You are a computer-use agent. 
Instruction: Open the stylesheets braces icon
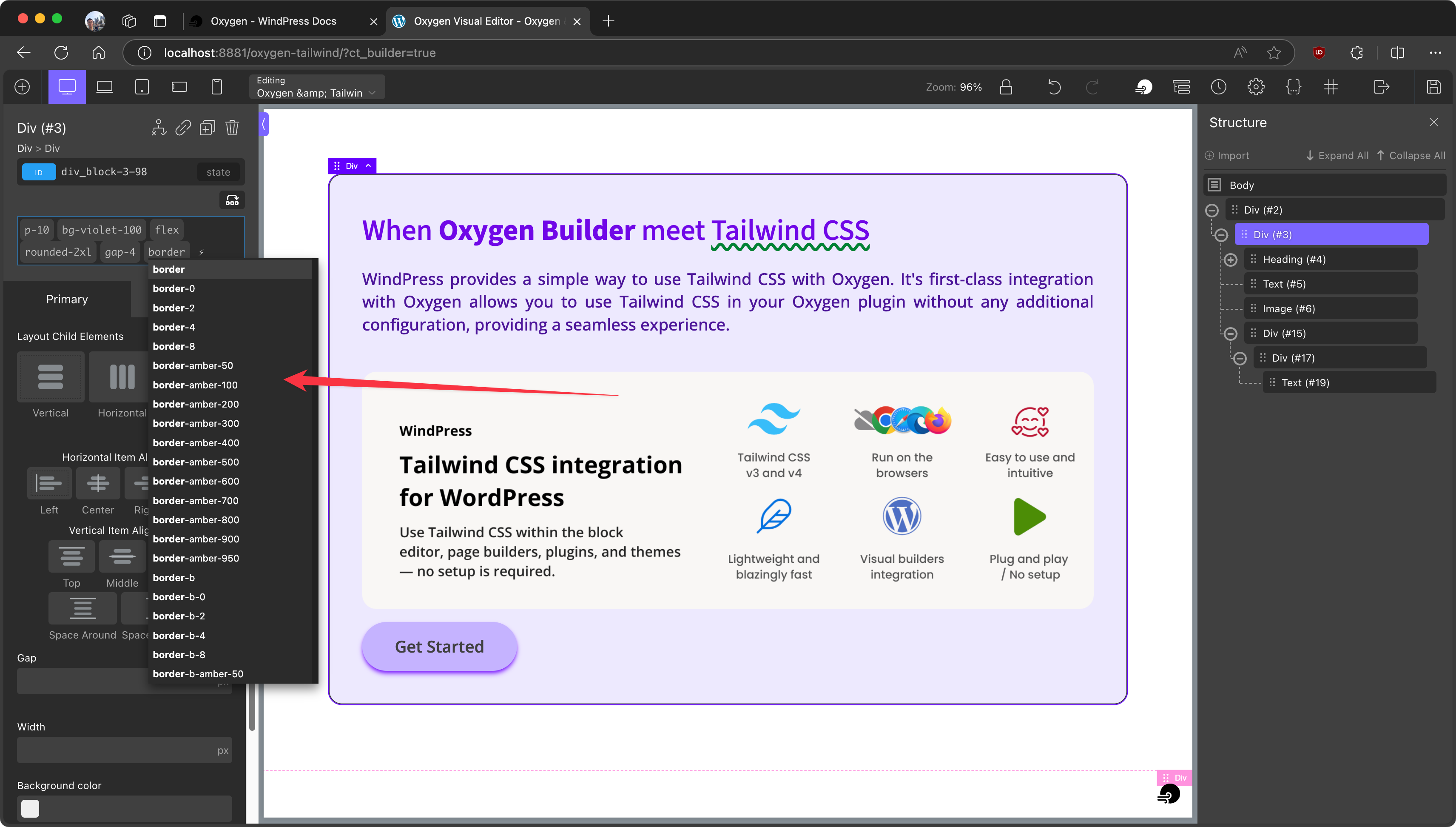[1293, 87]
